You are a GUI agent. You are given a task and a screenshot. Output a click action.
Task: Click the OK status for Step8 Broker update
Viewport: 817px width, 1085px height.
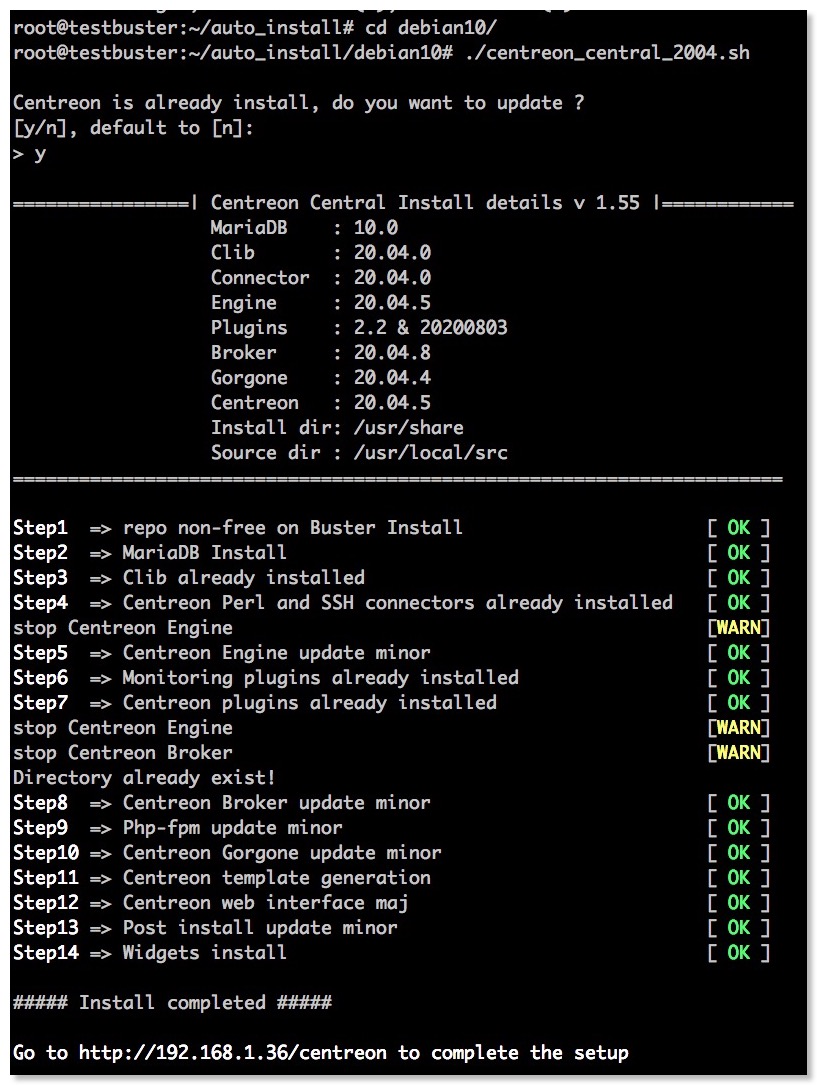[x=738, y=803]
